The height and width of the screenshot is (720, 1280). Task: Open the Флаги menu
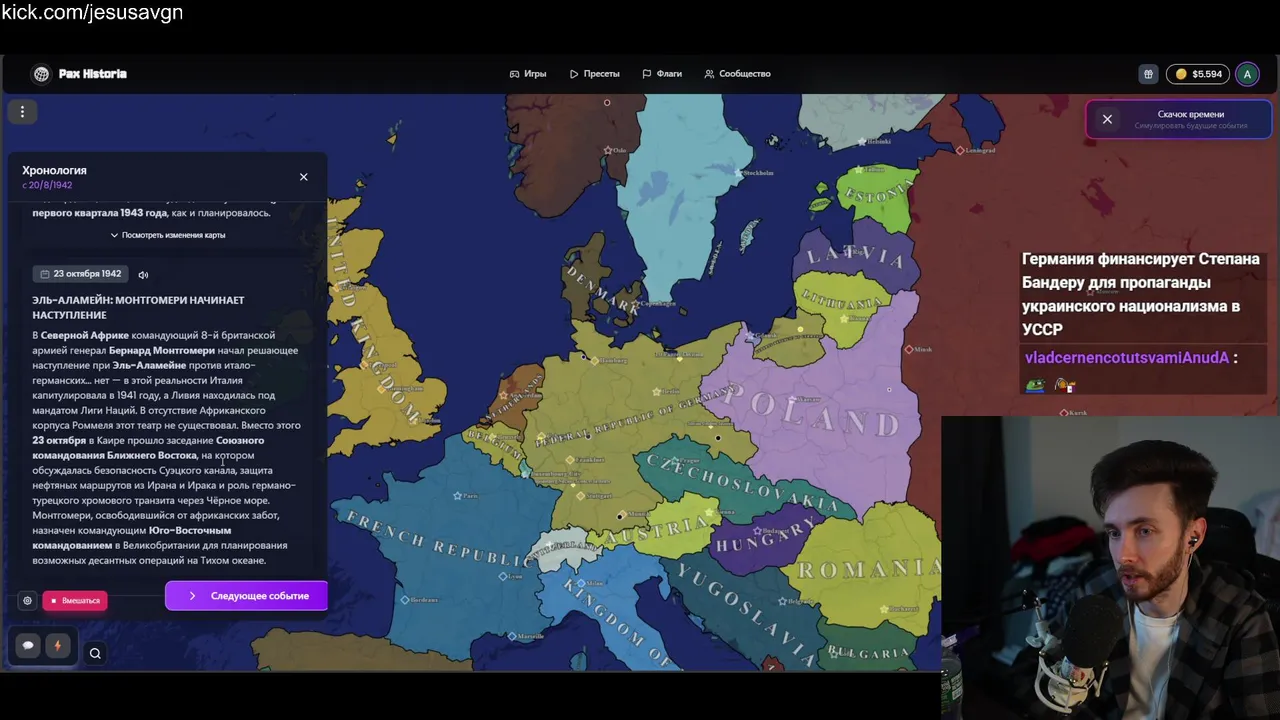[662, 74]
